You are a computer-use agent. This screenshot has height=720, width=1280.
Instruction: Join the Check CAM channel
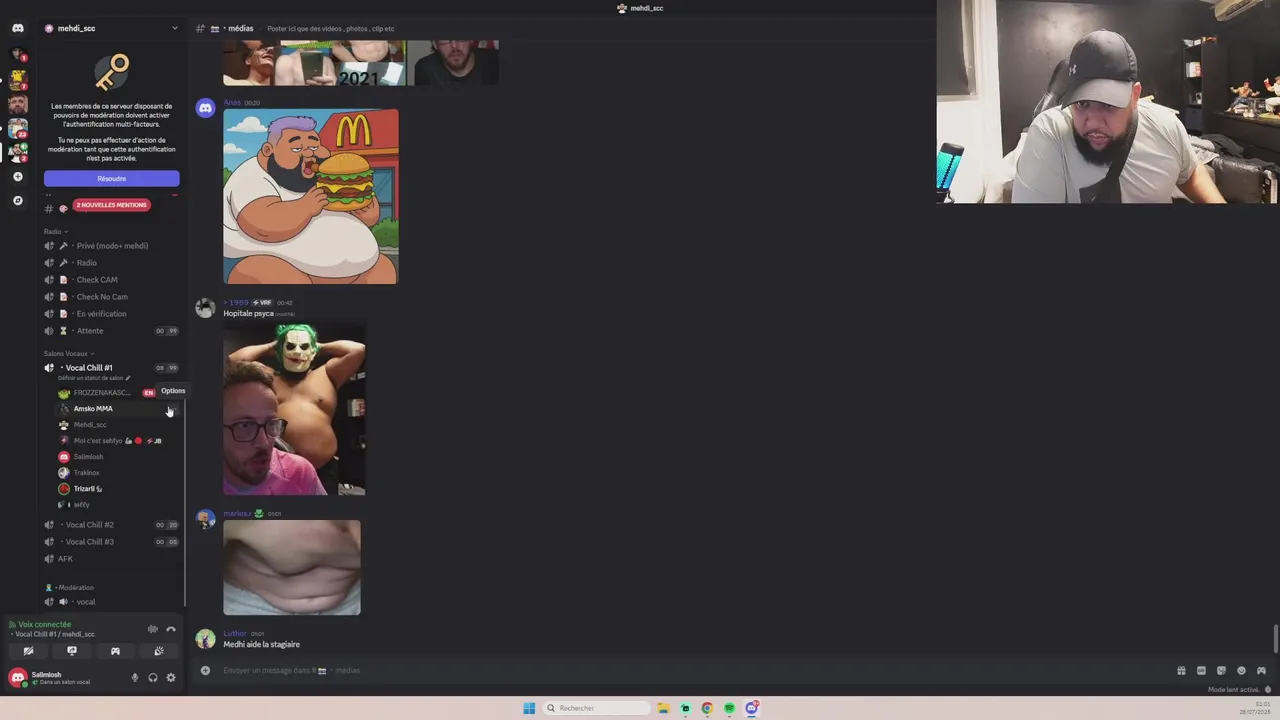(111, 280)
